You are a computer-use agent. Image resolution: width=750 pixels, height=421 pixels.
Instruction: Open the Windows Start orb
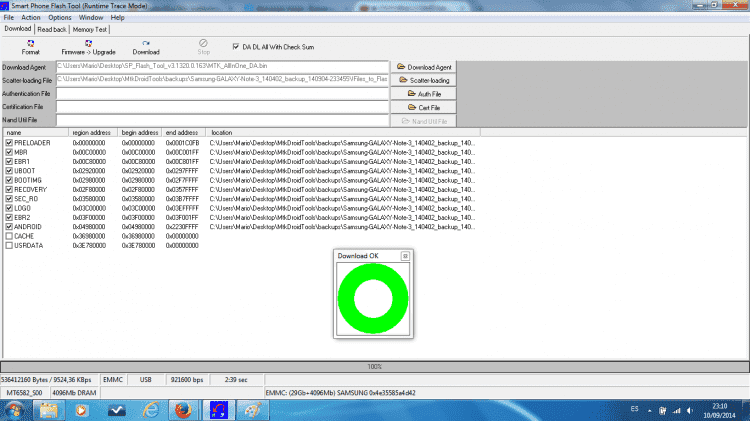[x=15, y=410]
